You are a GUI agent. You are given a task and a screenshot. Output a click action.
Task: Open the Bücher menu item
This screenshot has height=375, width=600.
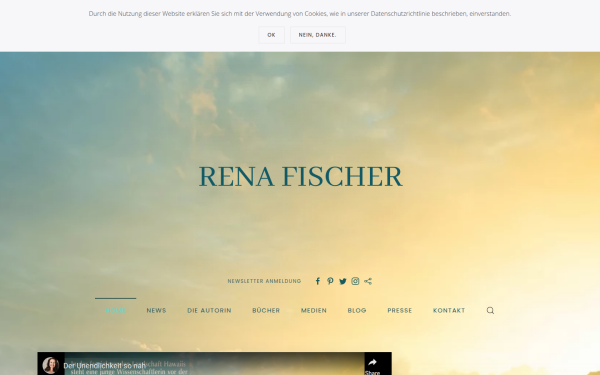266,310
